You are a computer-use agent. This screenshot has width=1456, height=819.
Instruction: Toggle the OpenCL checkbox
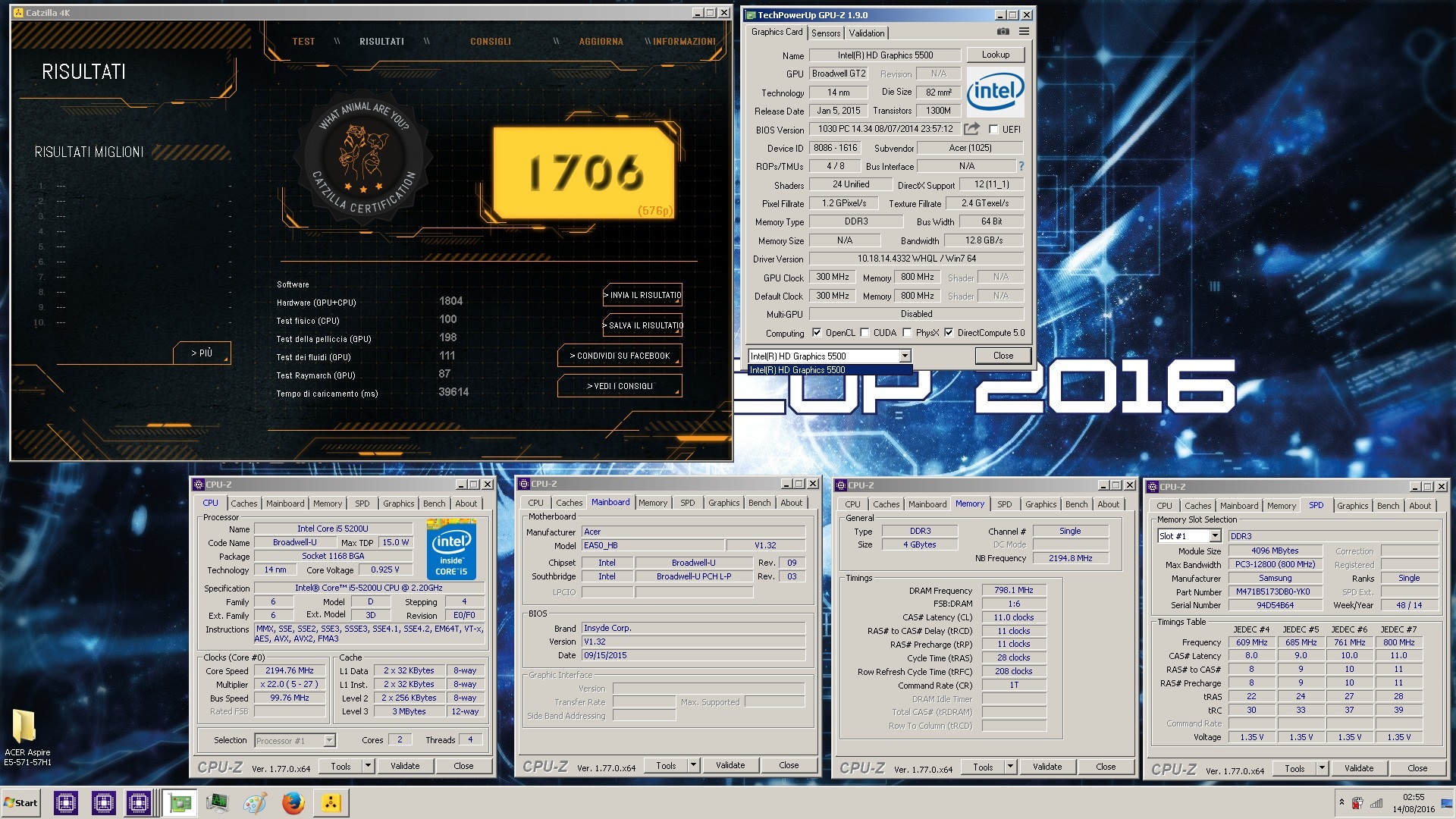(817, 332)
